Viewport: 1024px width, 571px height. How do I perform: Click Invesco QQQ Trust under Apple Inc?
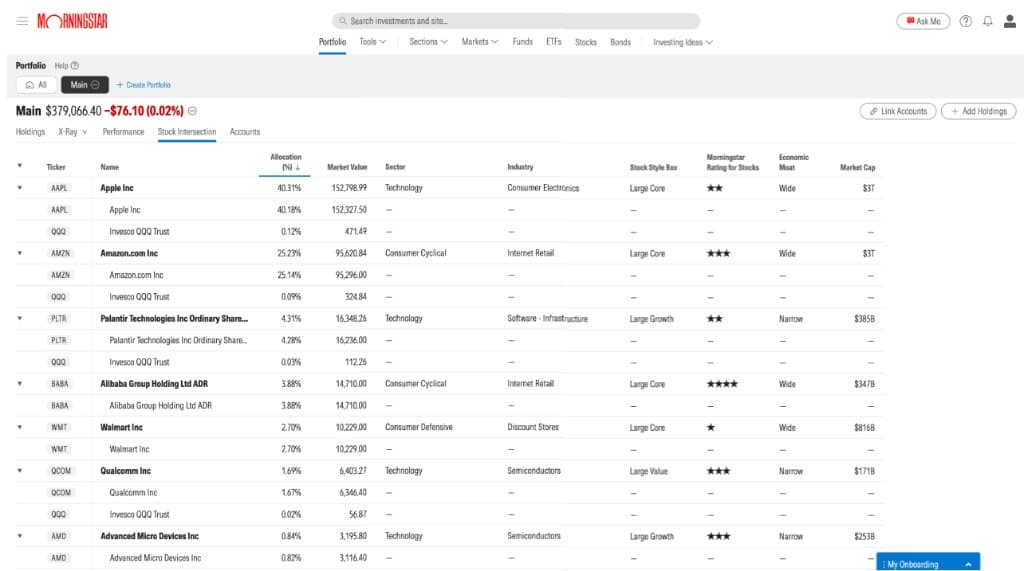click(x=139, y=232)
